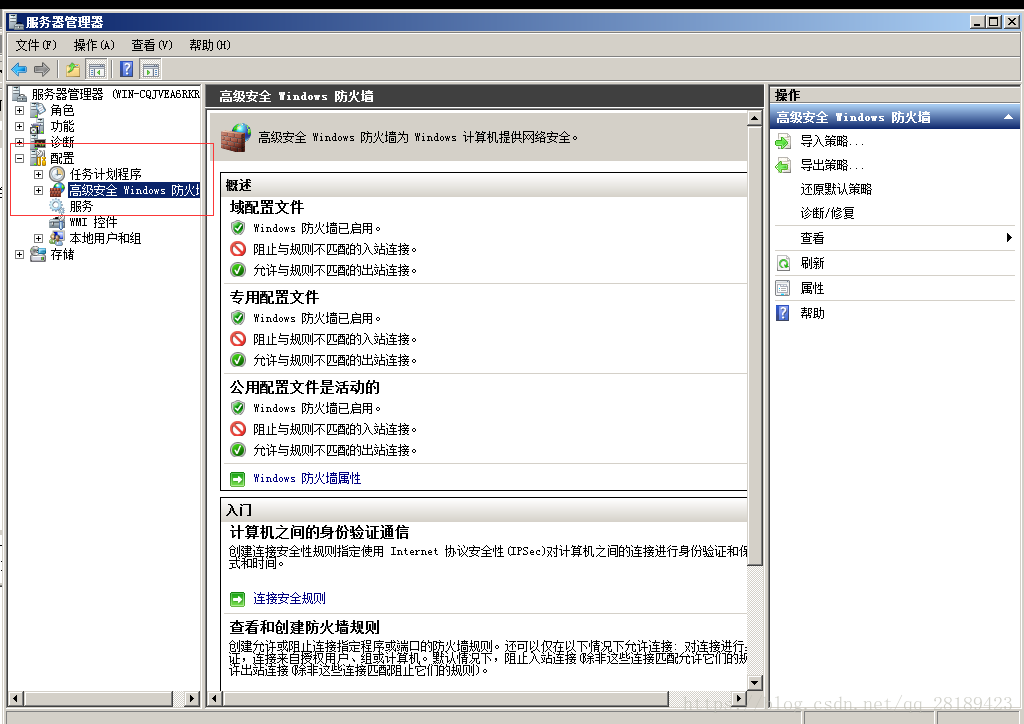Click the 帮助 icon in actions pane
Screen dimensions: 1024x724
point(783,313)
